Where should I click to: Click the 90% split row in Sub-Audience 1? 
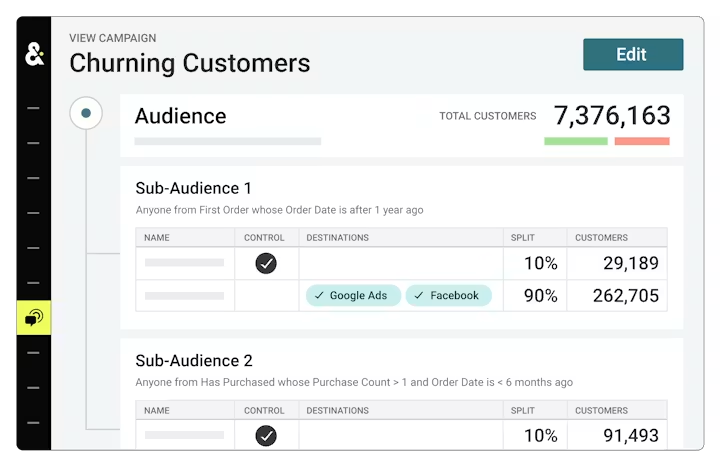[401, 296]
